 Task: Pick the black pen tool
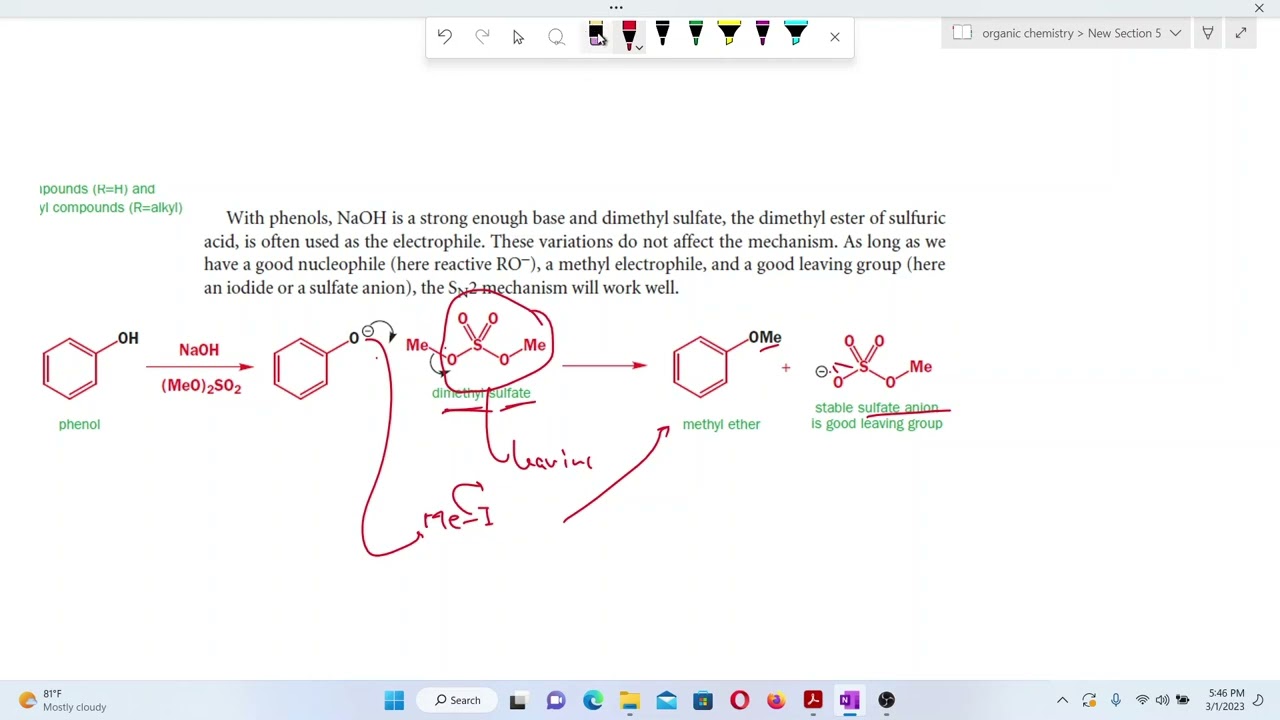(662, 35)
